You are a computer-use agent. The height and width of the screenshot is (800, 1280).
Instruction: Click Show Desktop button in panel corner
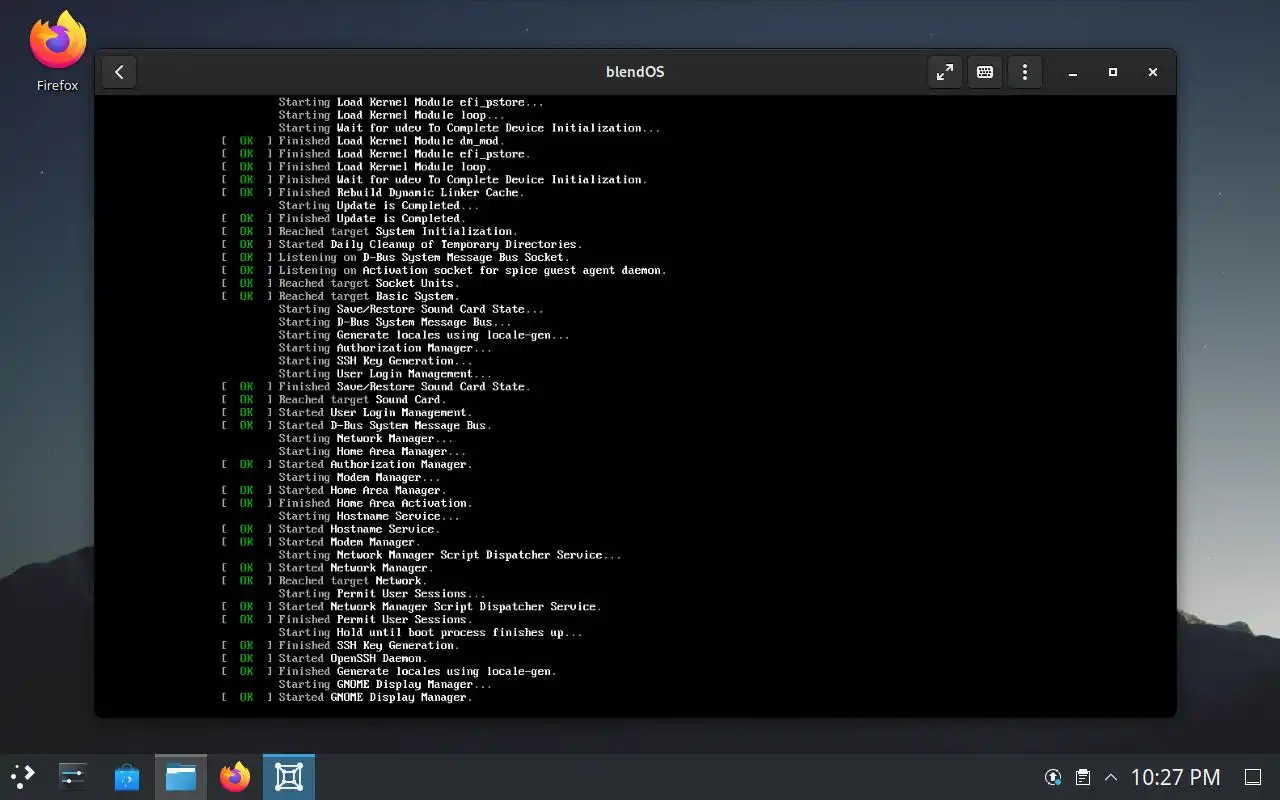[x=1252, y=777]
